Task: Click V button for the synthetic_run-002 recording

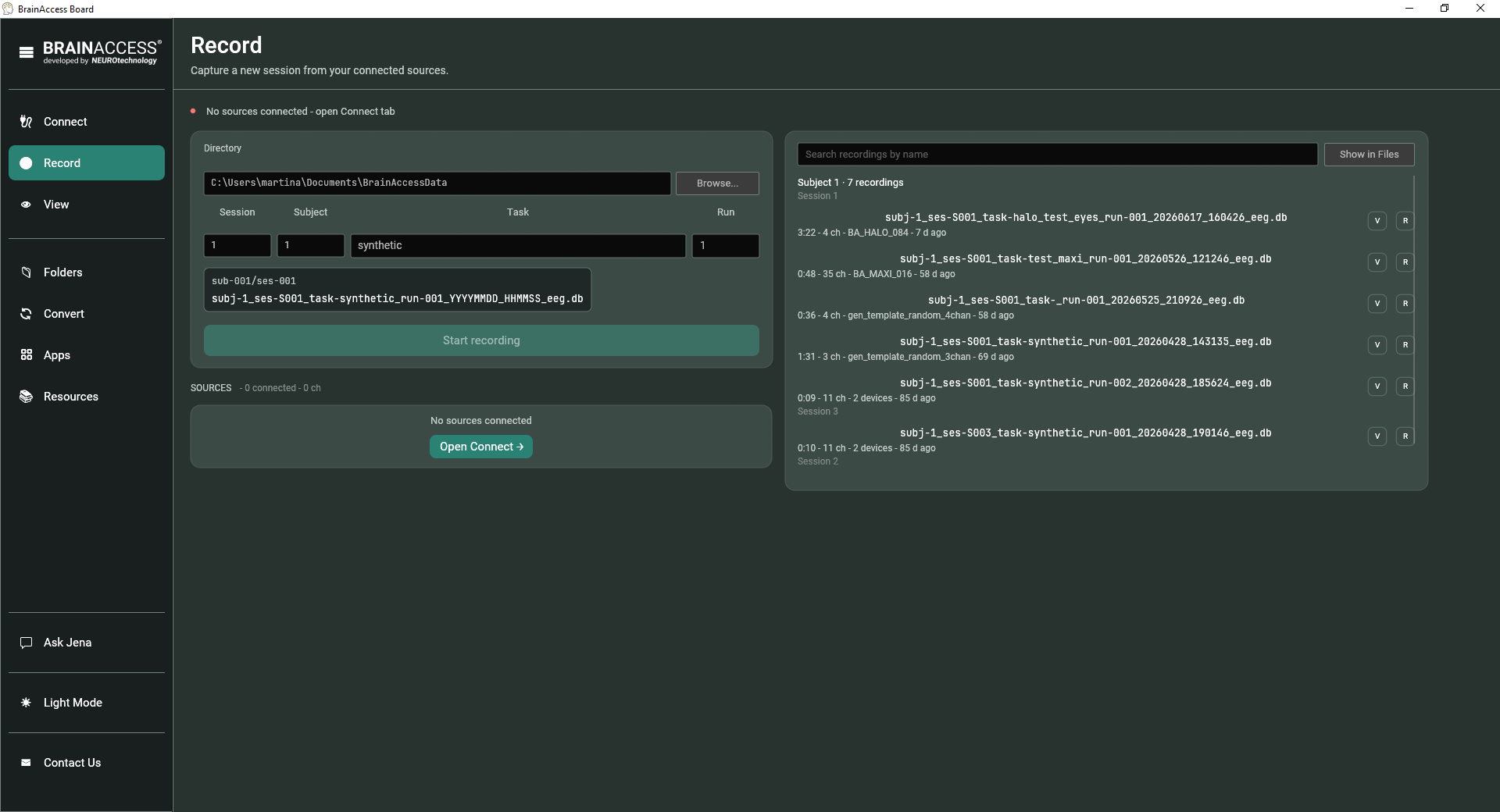Action: tap(1377, 386)
